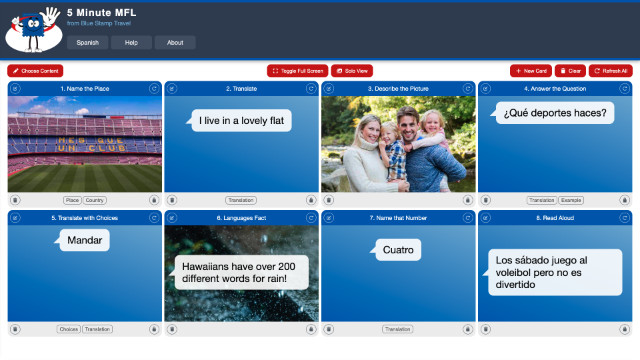This screenshot has width=640, height=360.
Task: Delete the '3. Describe the Picture' card
Action: coord(329,200)
